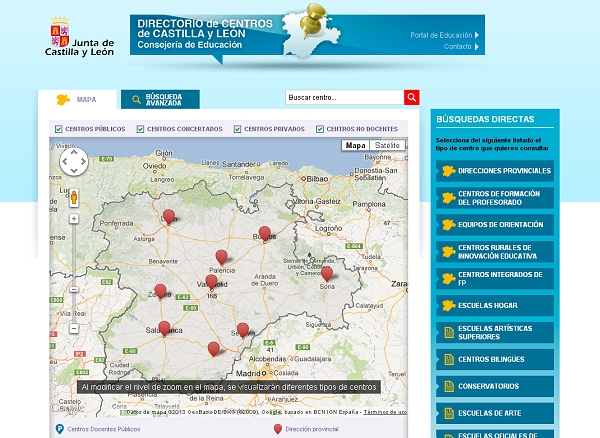Click the map zoom slider handle

pyautogui.click(x=74, y=290)
